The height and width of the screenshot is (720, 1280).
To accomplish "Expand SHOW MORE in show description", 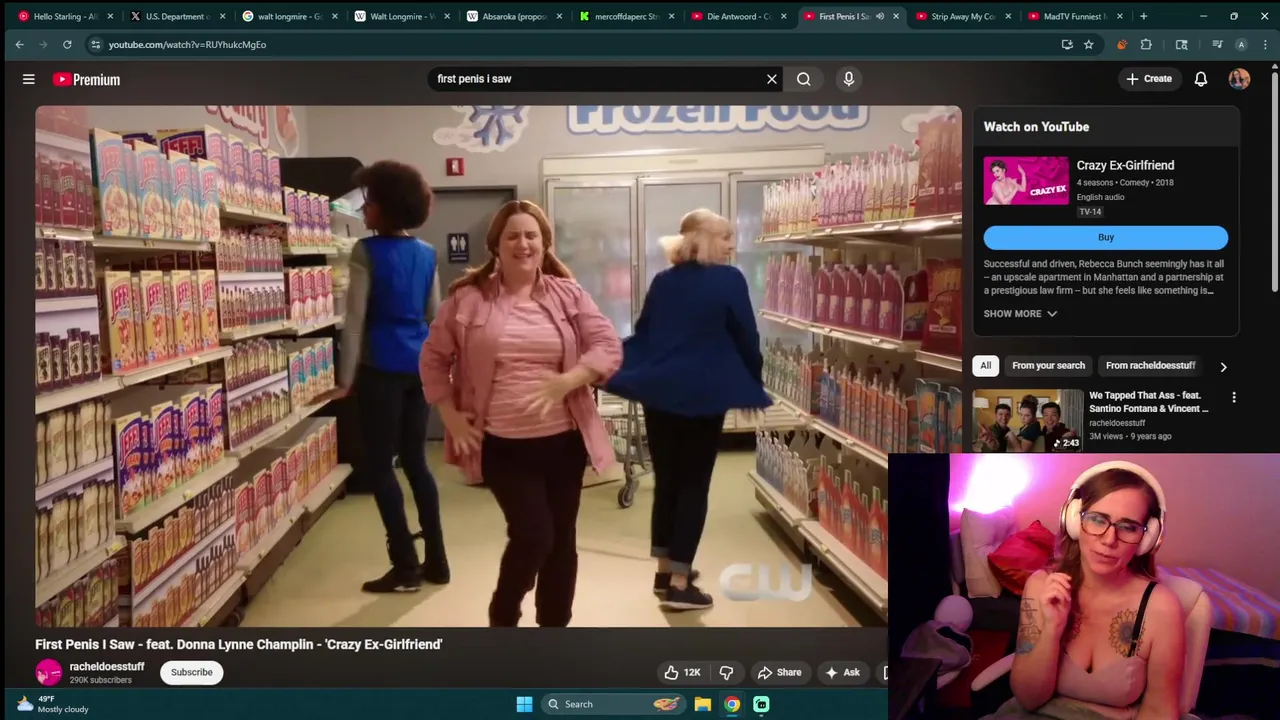I will pyautogui.click(x=1020, y=314).
